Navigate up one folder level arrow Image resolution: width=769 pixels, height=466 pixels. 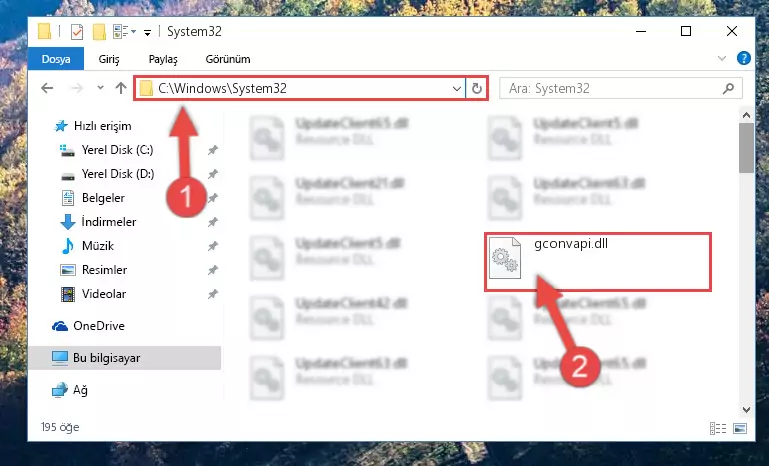(121, 88)
